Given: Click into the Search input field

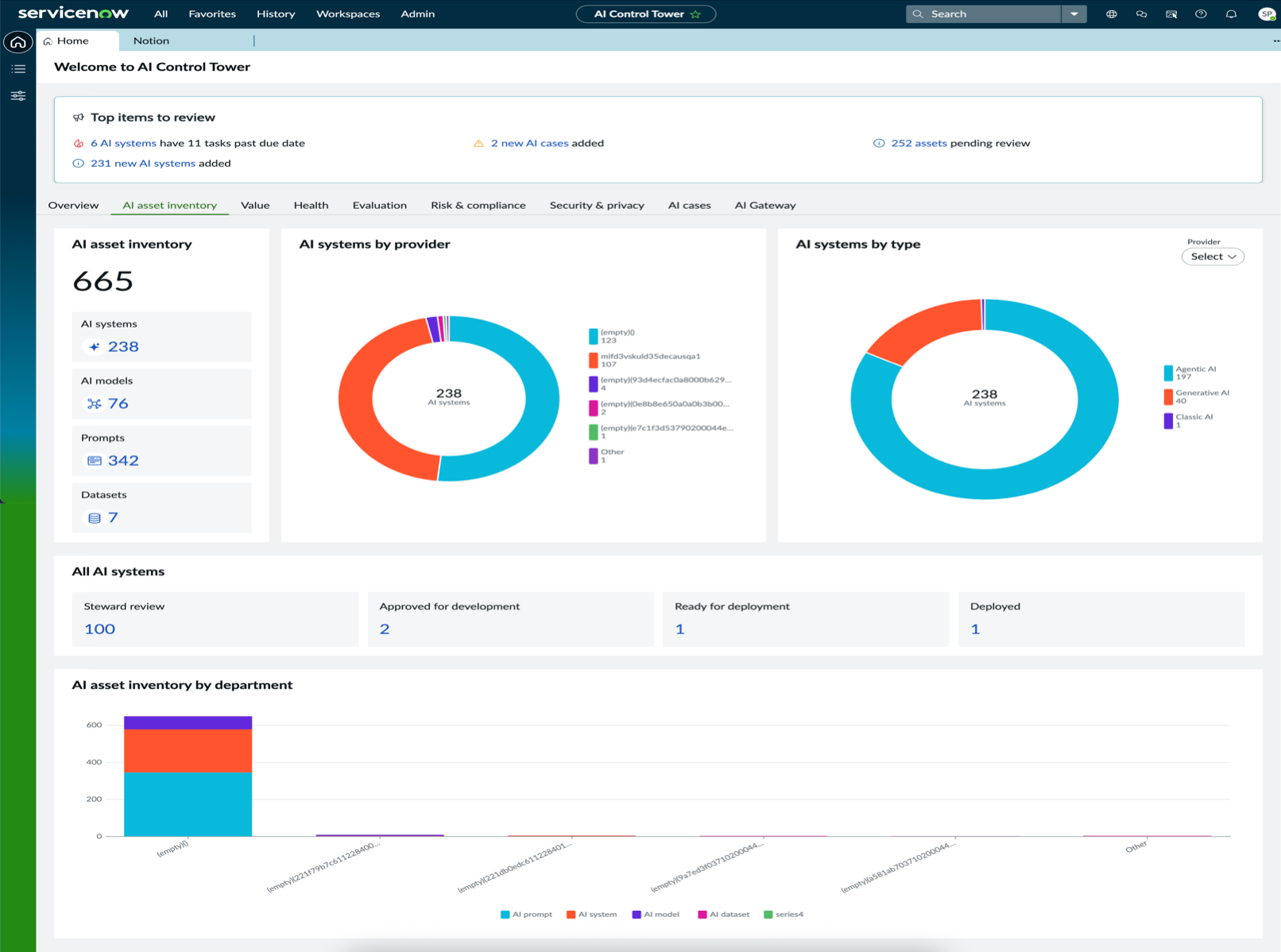Looking at the screenshot, I should pos(984,14).
